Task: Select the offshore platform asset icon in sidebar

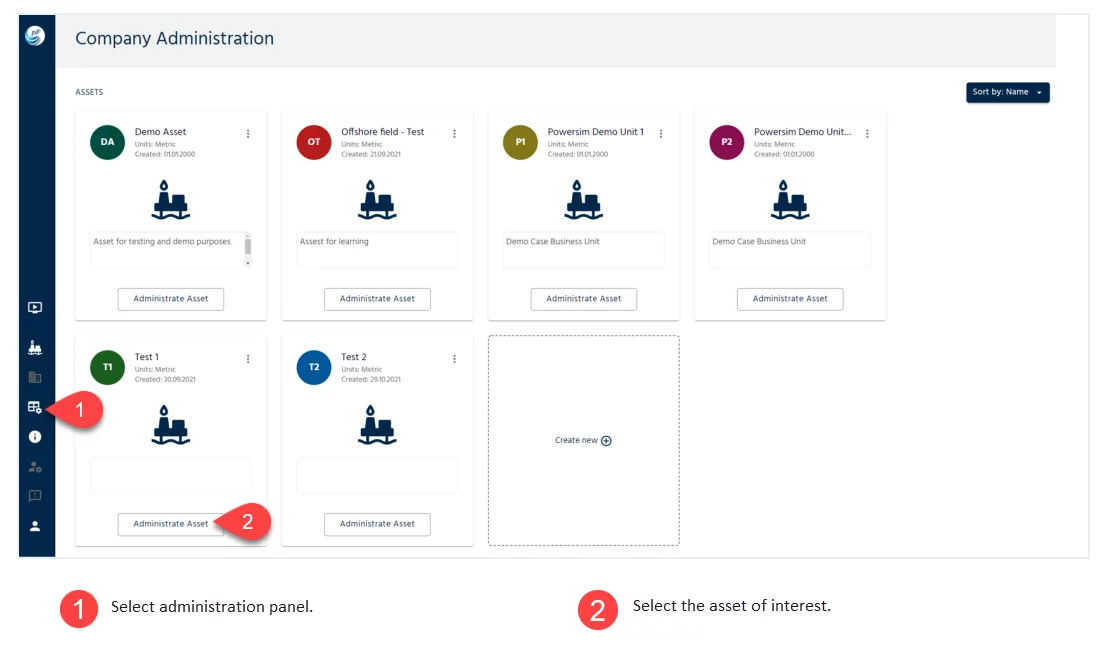Action: coord(34,347)
